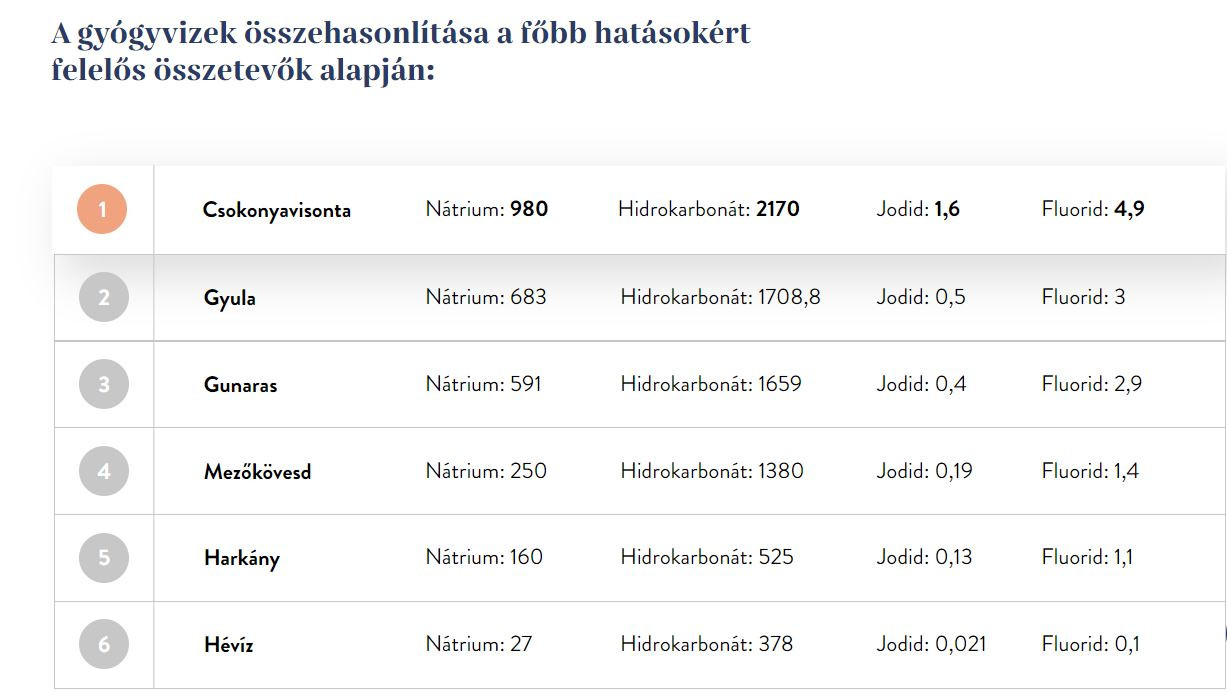The height and width of the screenshot is (695, 1227).
Task: Click the Nátrium 980 value
Action: [487, 210]
